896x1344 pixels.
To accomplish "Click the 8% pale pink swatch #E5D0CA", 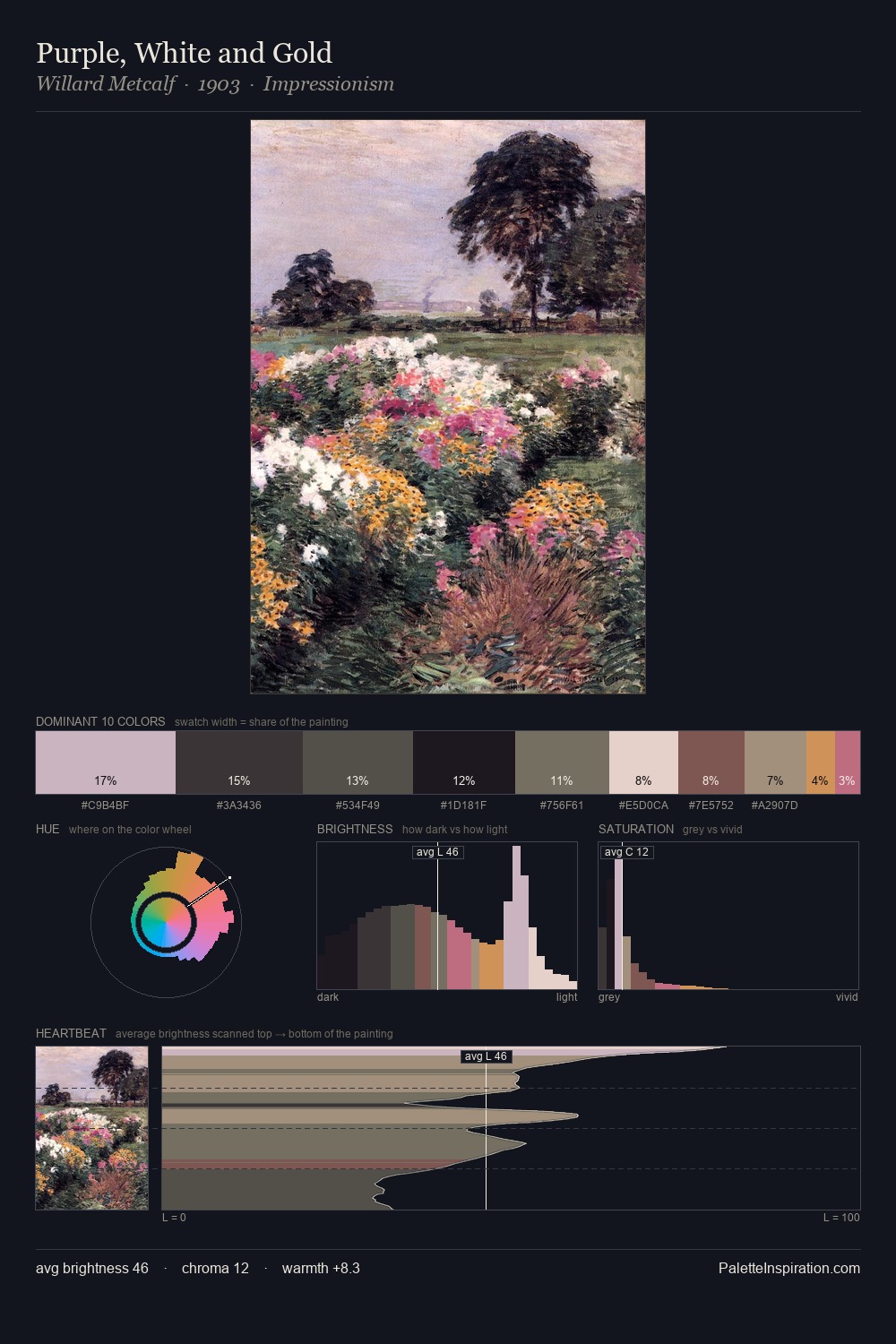I will tap(643, 762).
